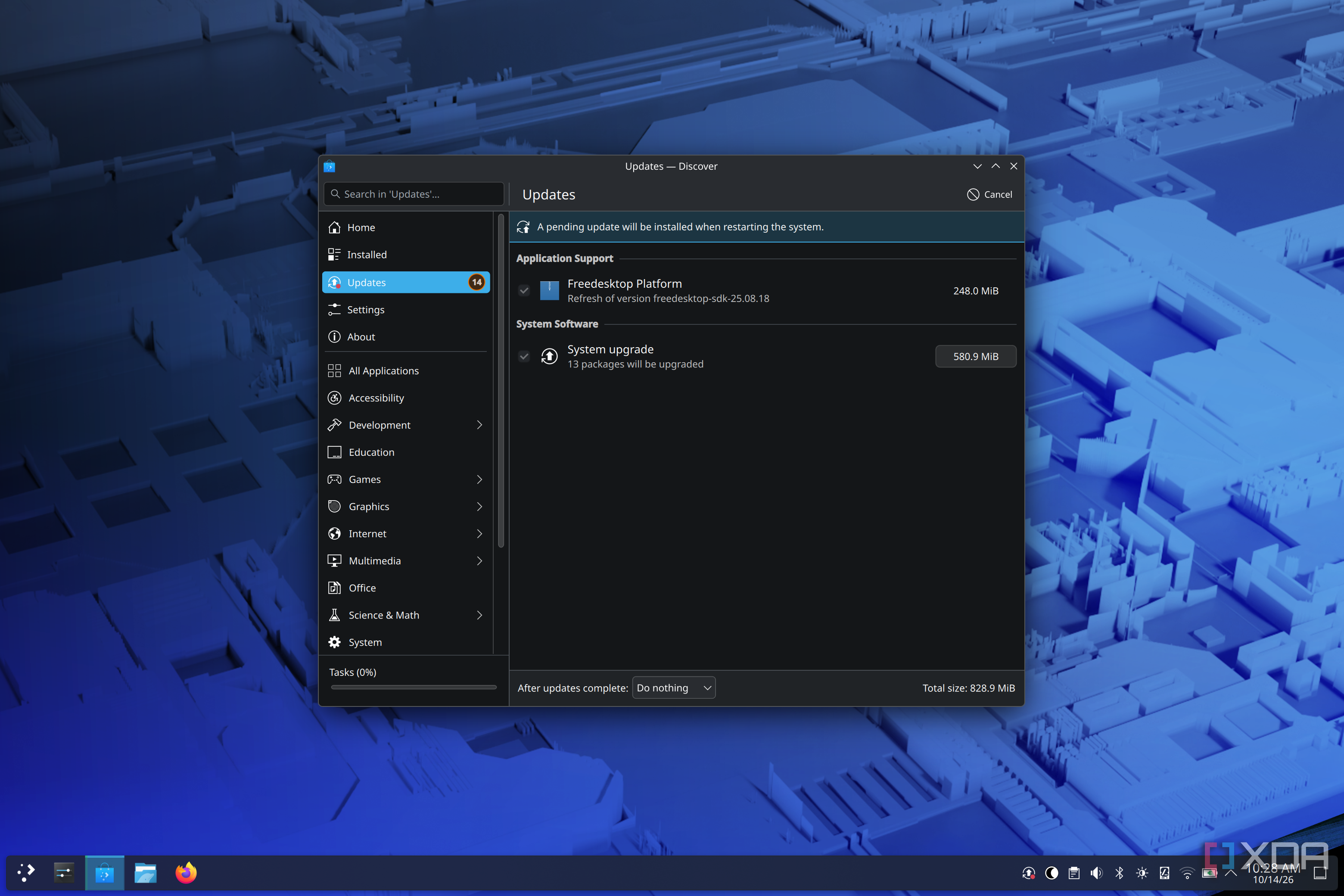Expand hidden system tray icons arrow
This screenshot has height=896, width=1344.
1231,873
